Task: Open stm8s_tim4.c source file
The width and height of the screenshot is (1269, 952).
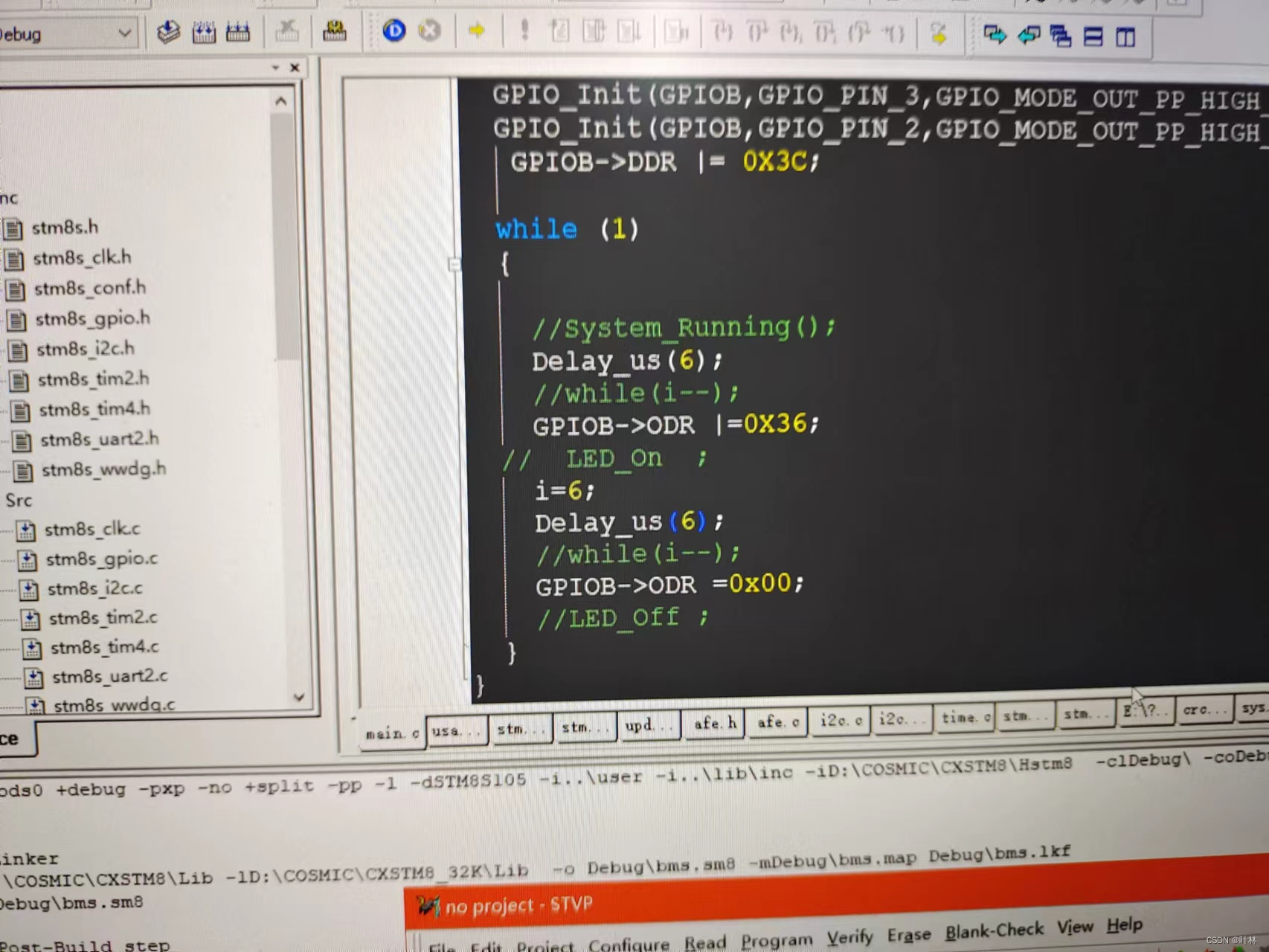Action: point(104,647)
